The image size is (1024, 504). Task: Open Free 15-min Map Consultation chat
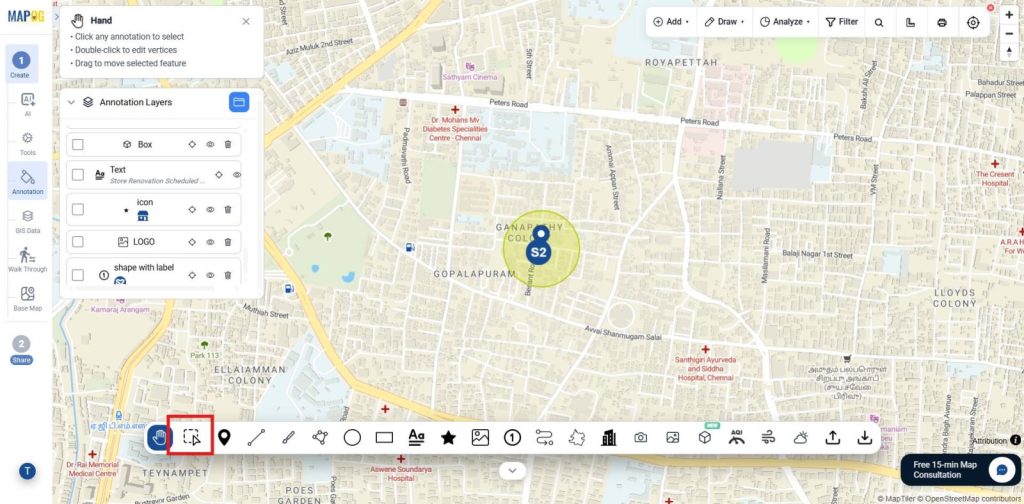(x=960, y=469)
